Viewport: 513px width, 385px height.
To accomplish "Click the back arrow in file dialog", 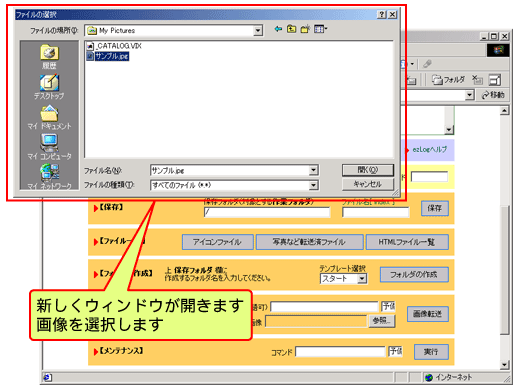I will click(278, 29).
